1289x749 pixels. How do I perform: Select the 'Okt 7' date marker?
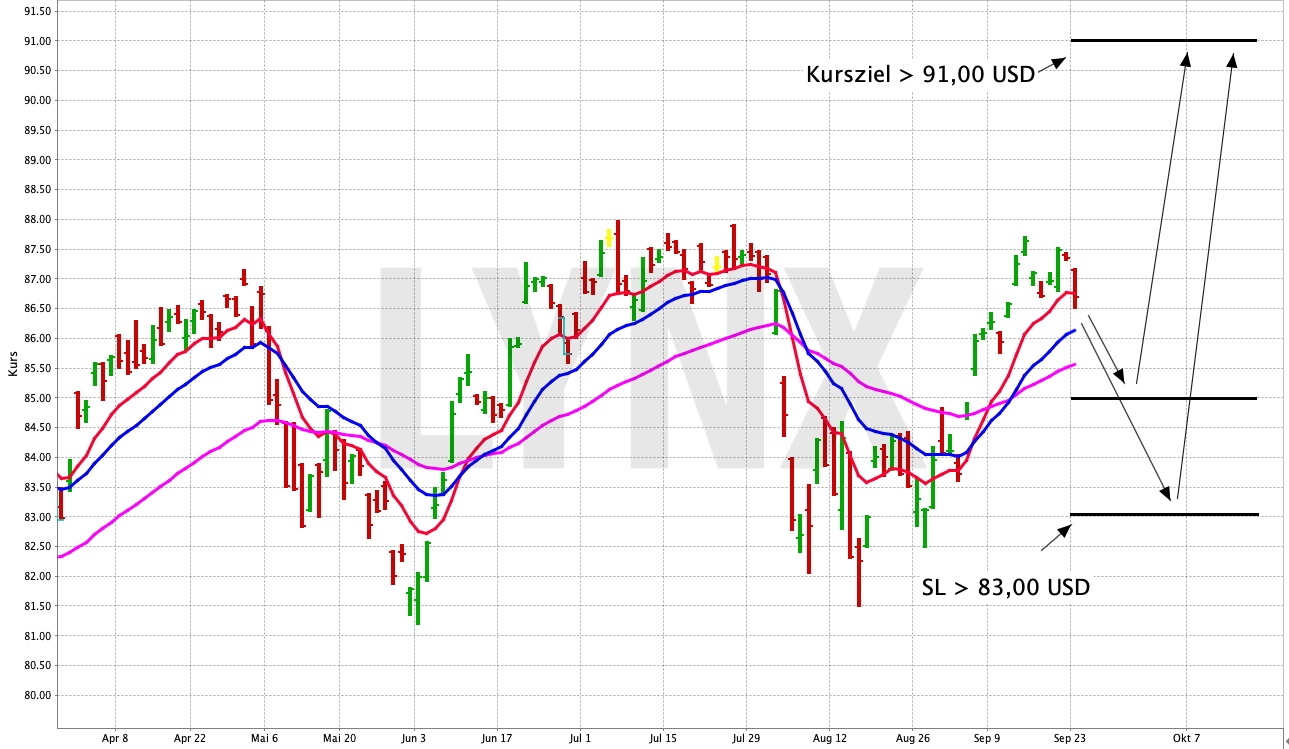click(x=1187, y=739)
